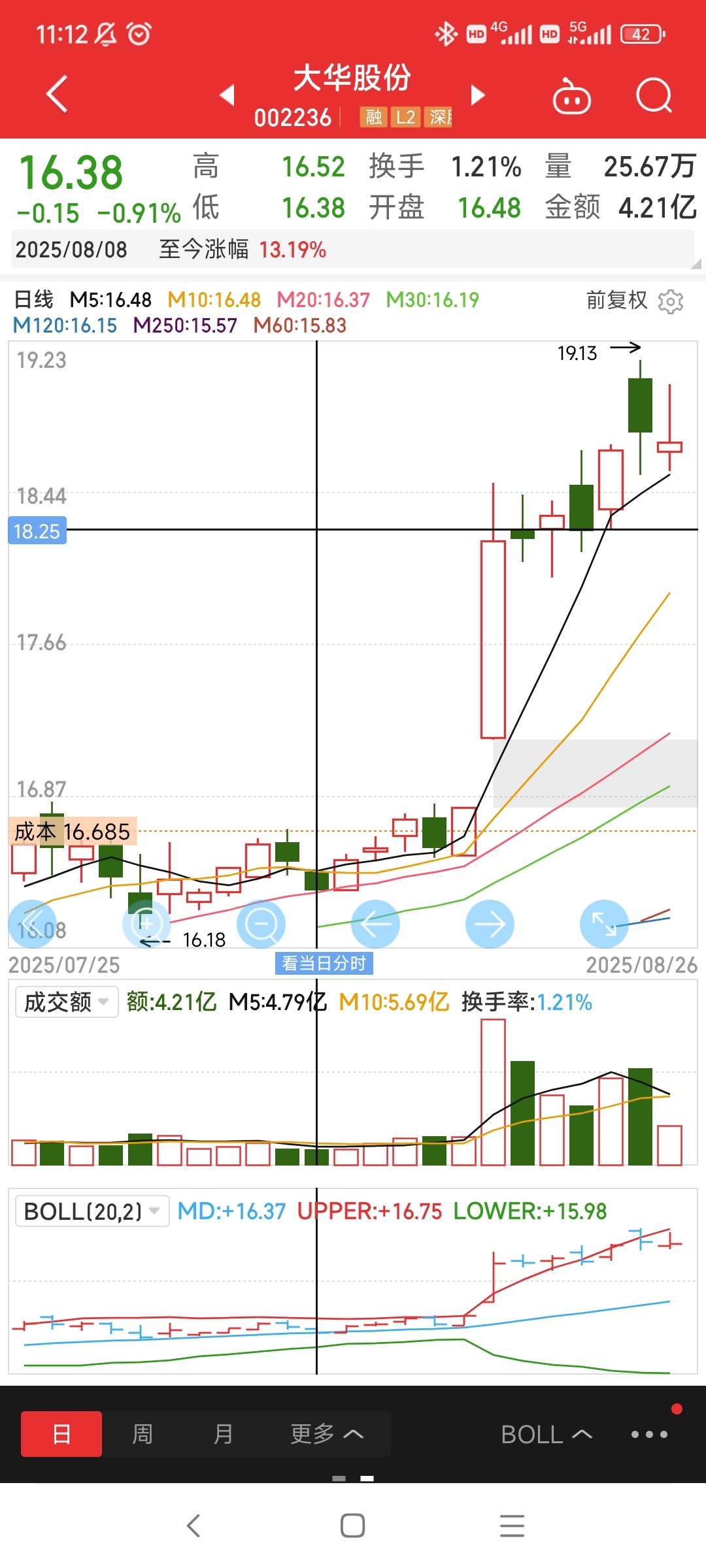Move crosshair left with arrow button
Image resolution: width=706 pixels, height=1568 pixels.
pyautogui.click(x=376, y=924)
